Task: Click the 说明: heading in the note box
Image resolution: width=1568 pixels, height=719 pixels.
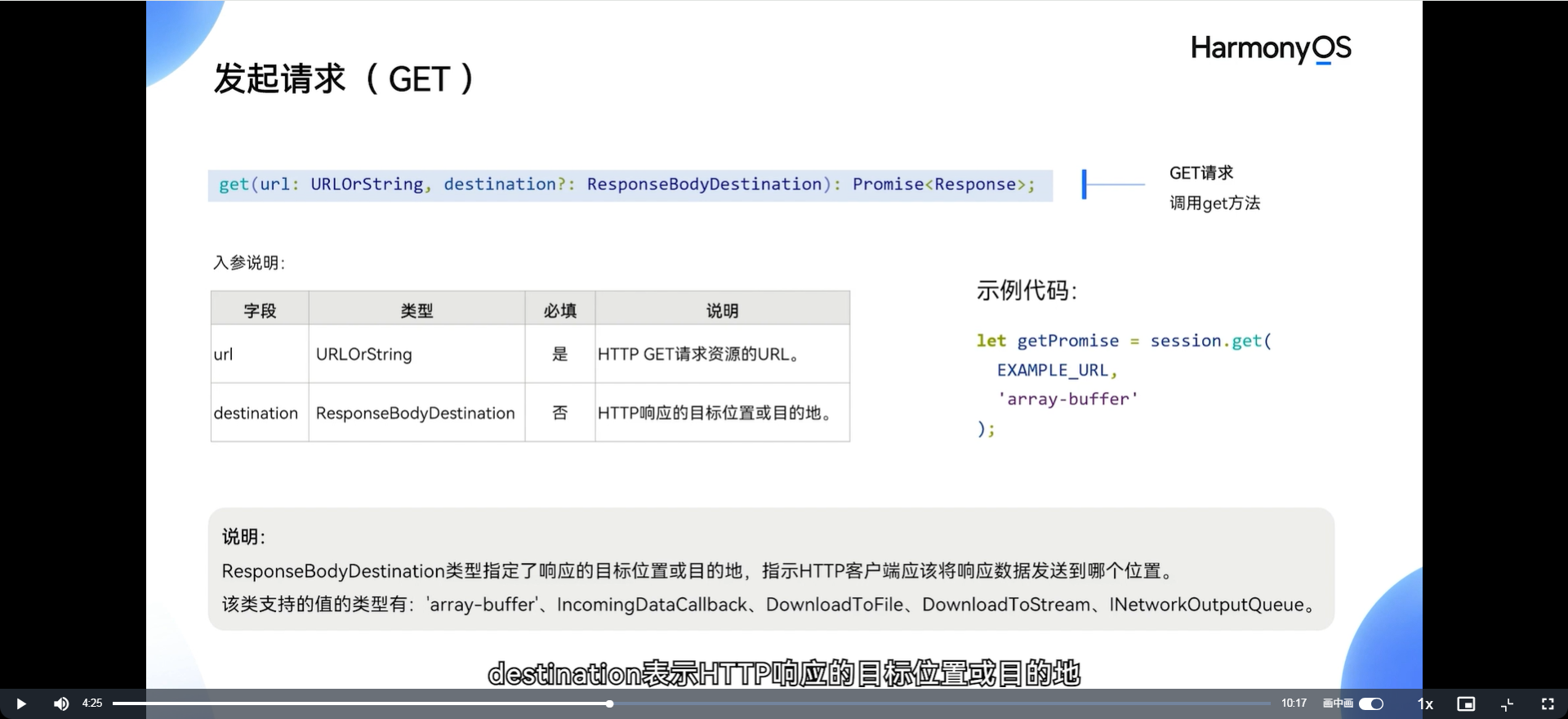Action: pyautogui.click(x=243, y=537)
